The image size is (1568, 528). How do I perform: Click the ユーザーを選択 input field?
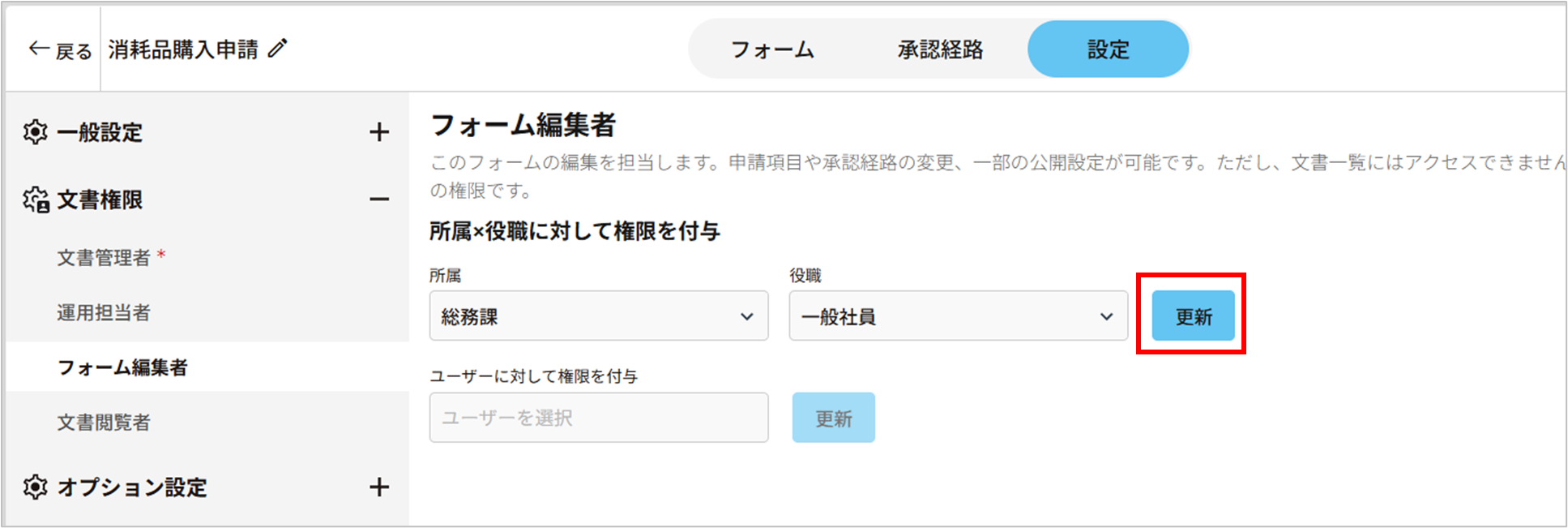[x=598, y=418]
